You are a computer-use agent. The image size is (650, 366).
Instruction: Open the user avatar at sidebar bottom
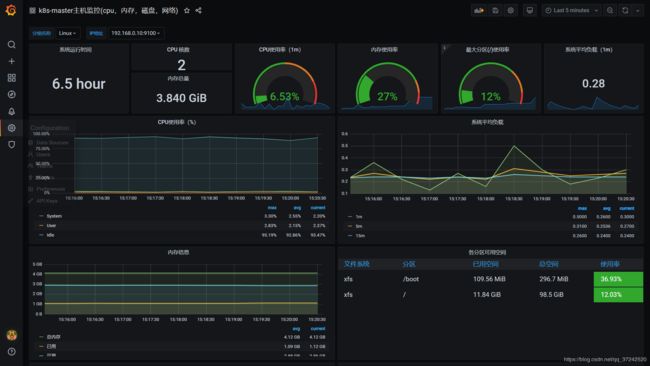point(12,335)
